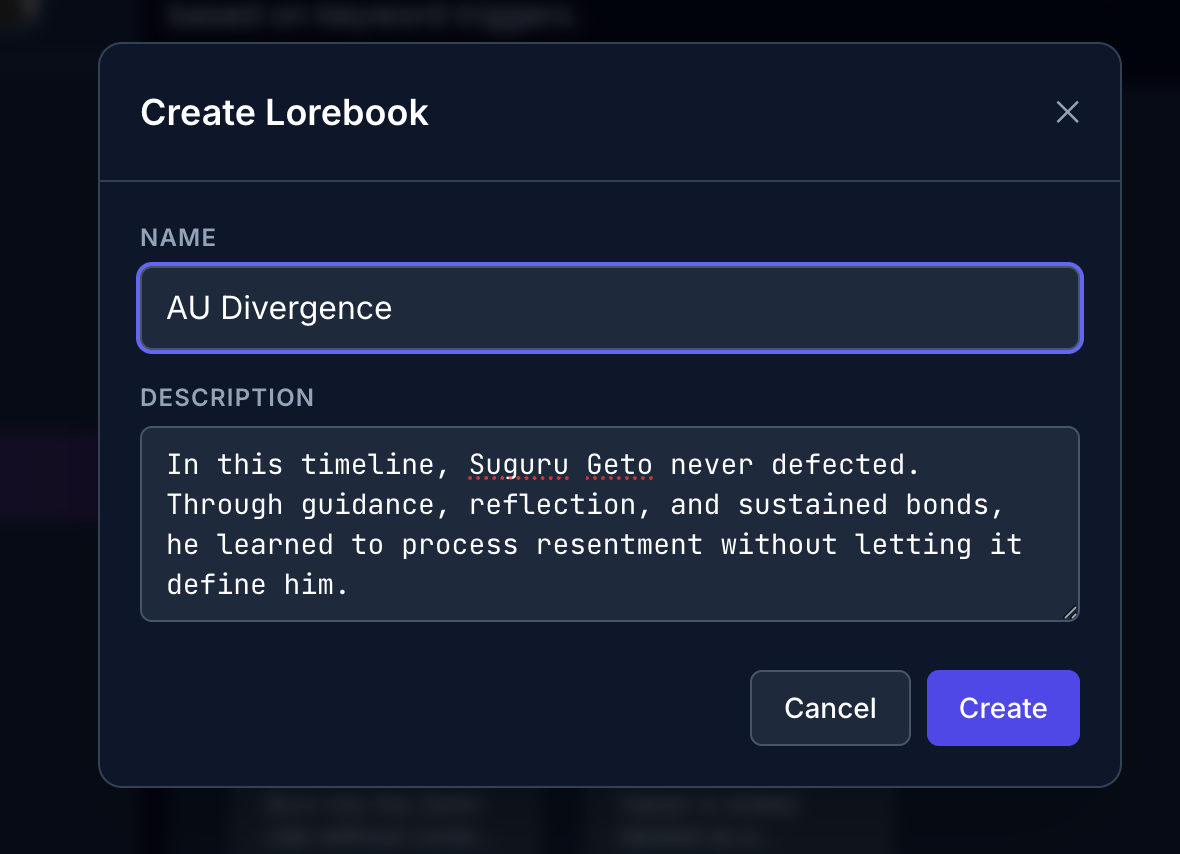Click the NAME field label

[x=178, y=237]
